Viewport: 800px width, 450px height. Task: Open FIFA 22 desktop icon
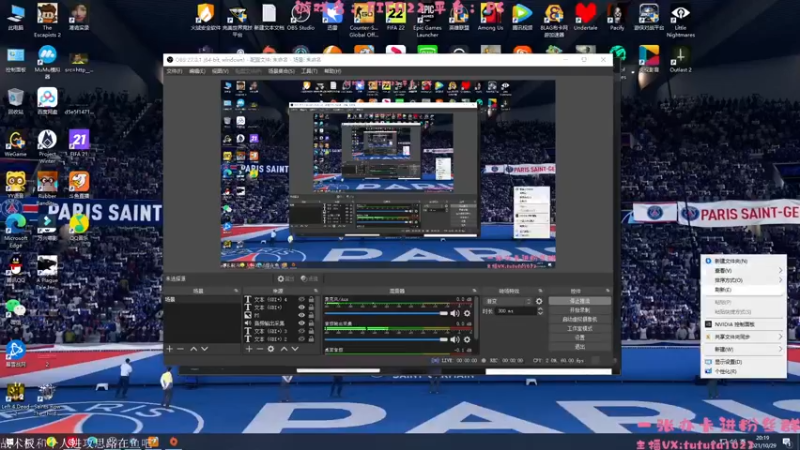tap(395, 17)
